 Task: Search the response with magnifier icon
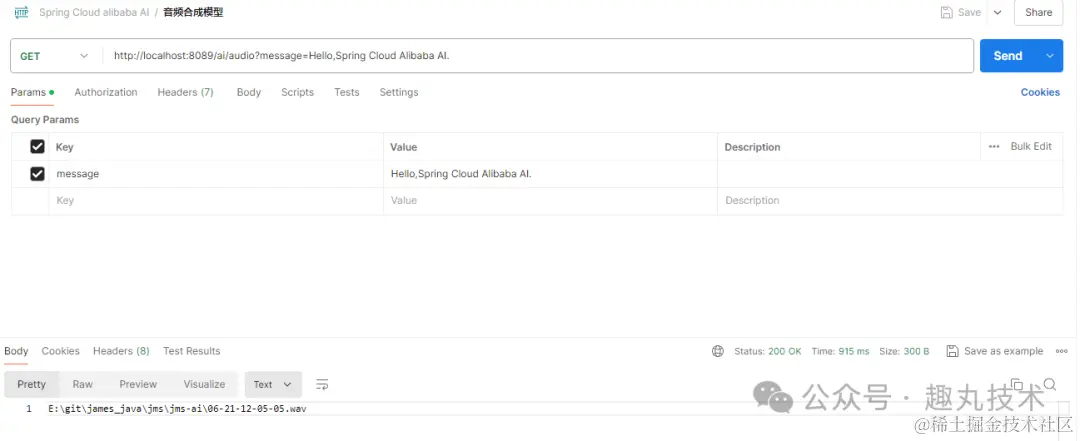(x=1050, y=384)
